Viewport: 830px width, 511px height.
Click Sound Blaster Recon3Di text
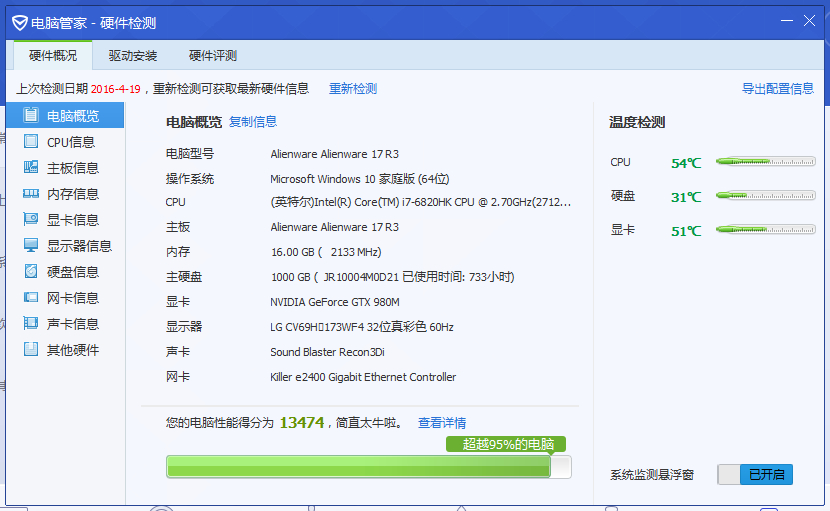[x=327, y=352]
